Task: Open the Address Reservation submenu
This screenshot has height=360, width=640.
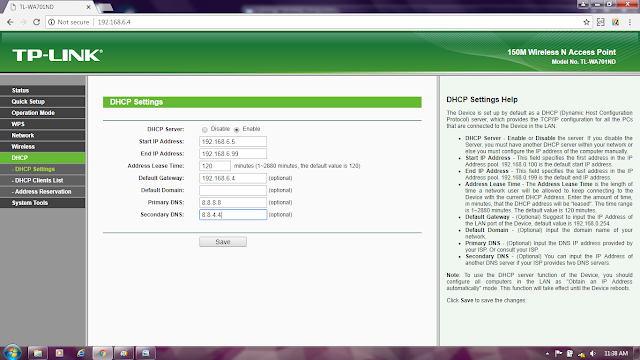Action: click(42, 192)
